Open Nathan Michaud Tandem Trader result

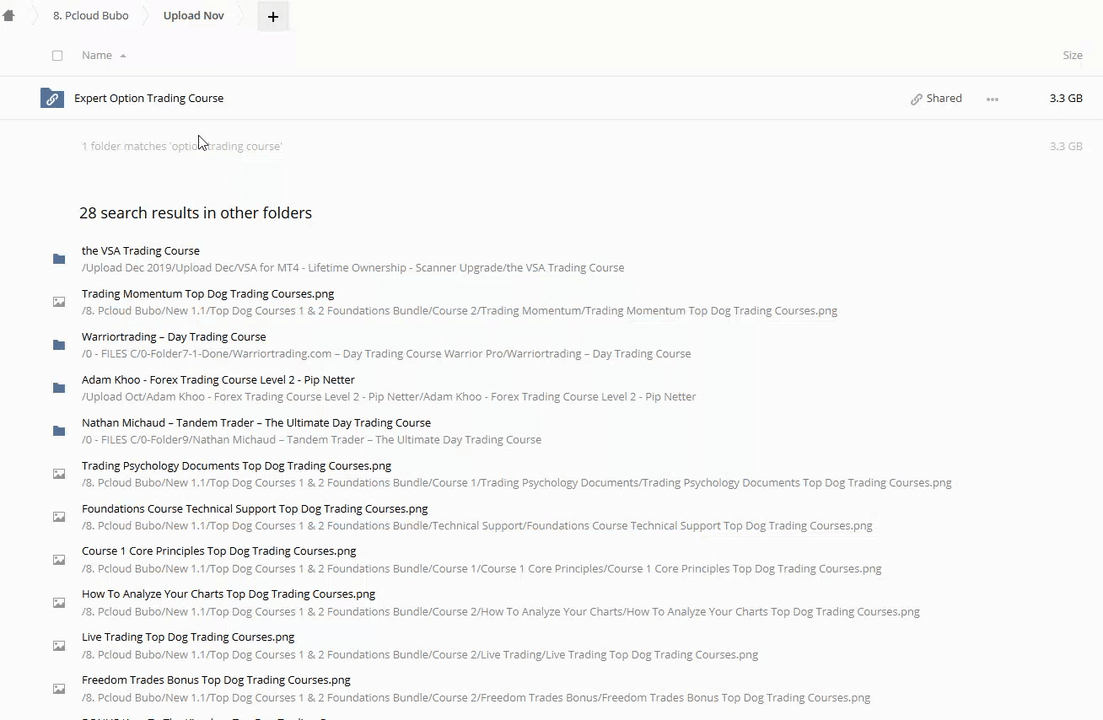pyautogui.click(x=256, y=423)
